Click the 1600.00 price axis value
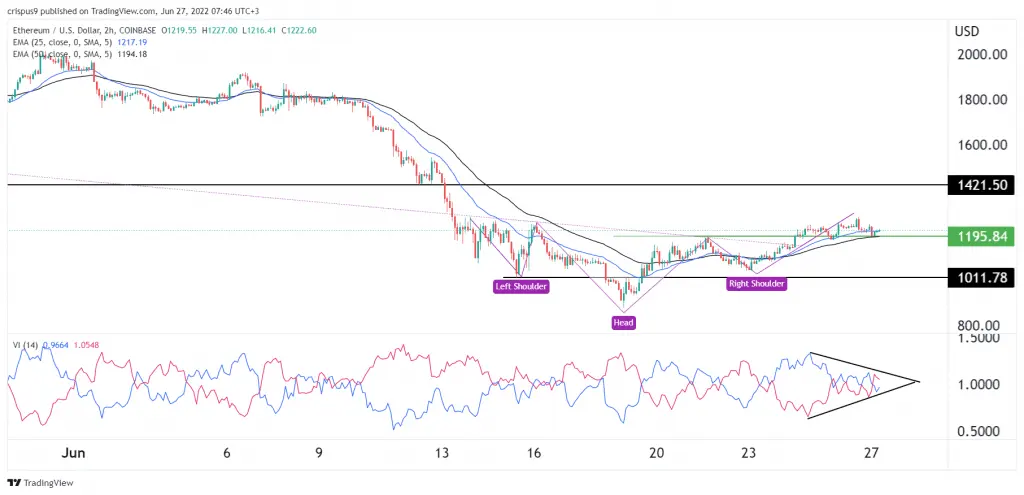Image resolution: width=1024 pixels, height=495 pixels. tap(981, 145)
